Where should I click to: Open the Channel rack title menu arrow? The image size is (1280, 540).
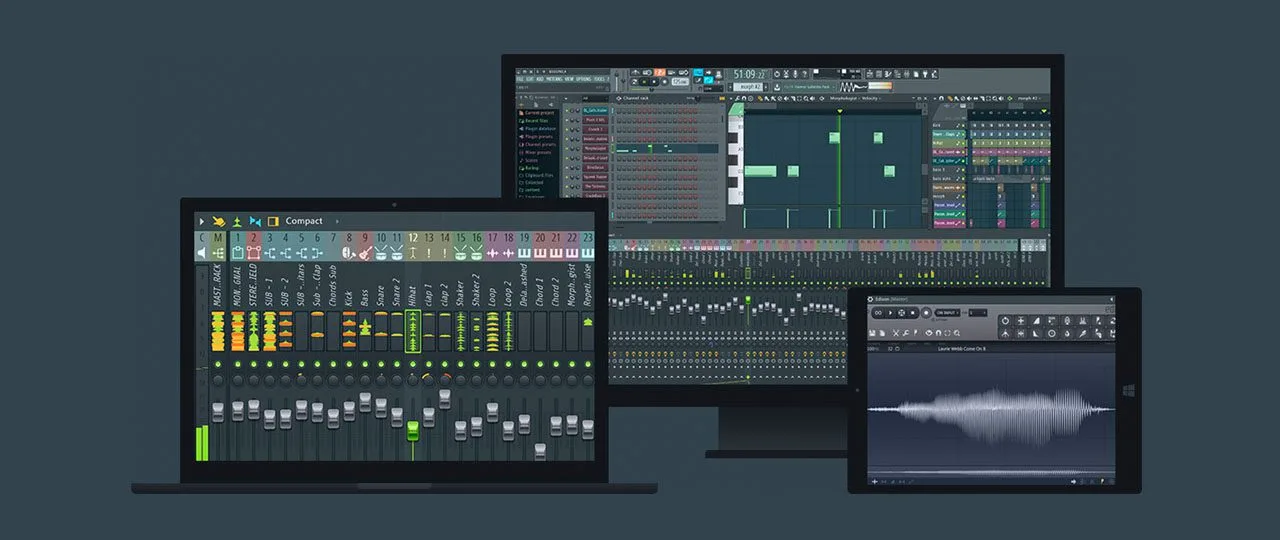coord(618,98)
